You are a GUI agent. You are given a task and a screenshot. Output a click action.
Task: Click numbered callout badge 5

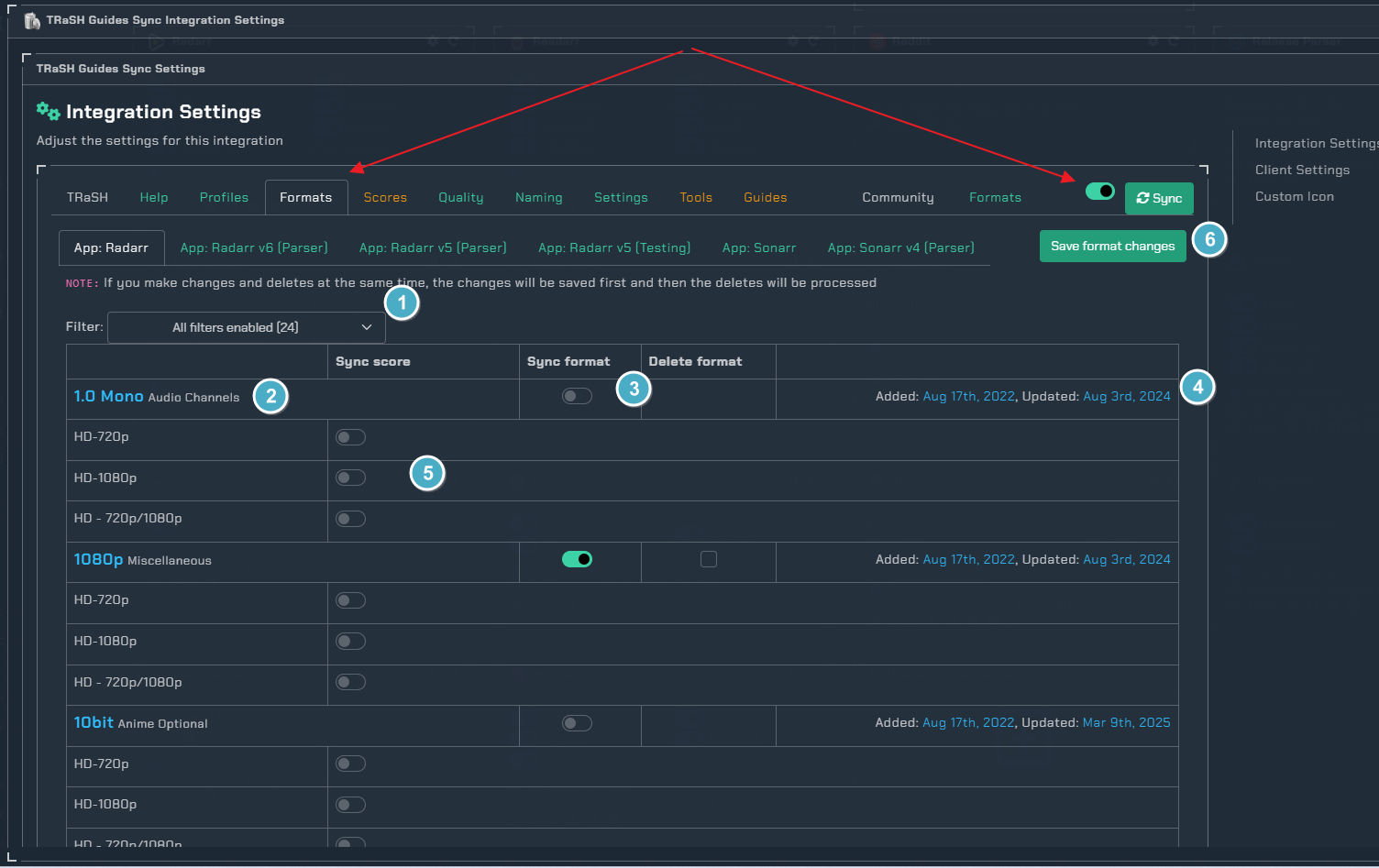(x=427, y=474)
